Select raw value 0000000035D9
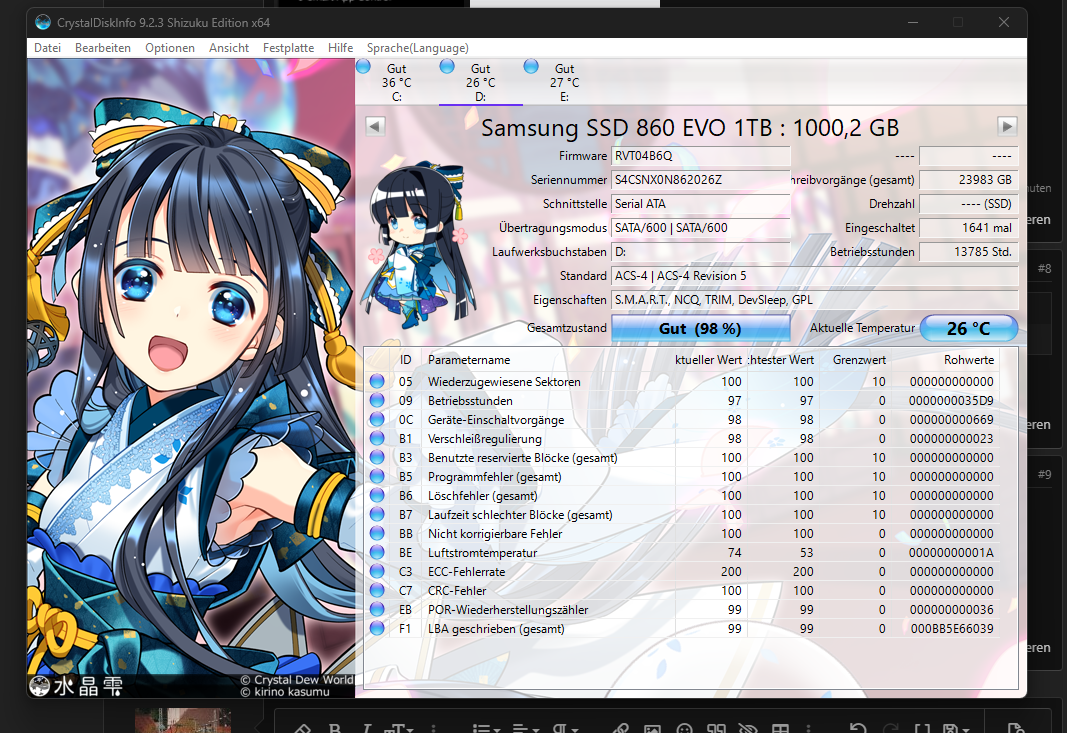The height and width of the screenshot is (733, 1067). pyautogui.click(x=951, y=400)
